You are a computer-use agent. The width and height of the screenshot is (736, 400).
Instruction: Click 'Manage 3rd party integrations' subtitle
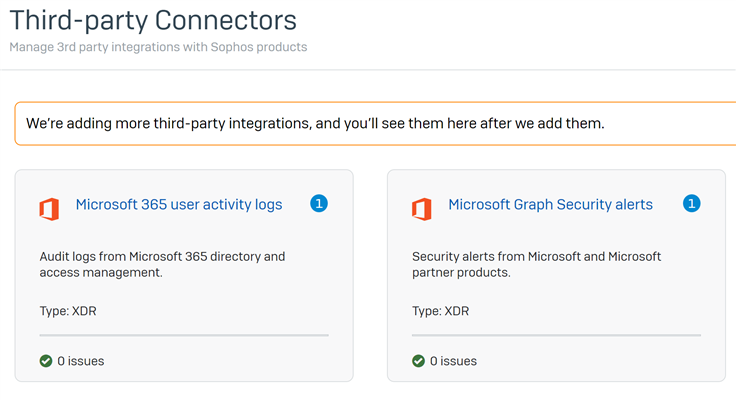coord(158,47)
